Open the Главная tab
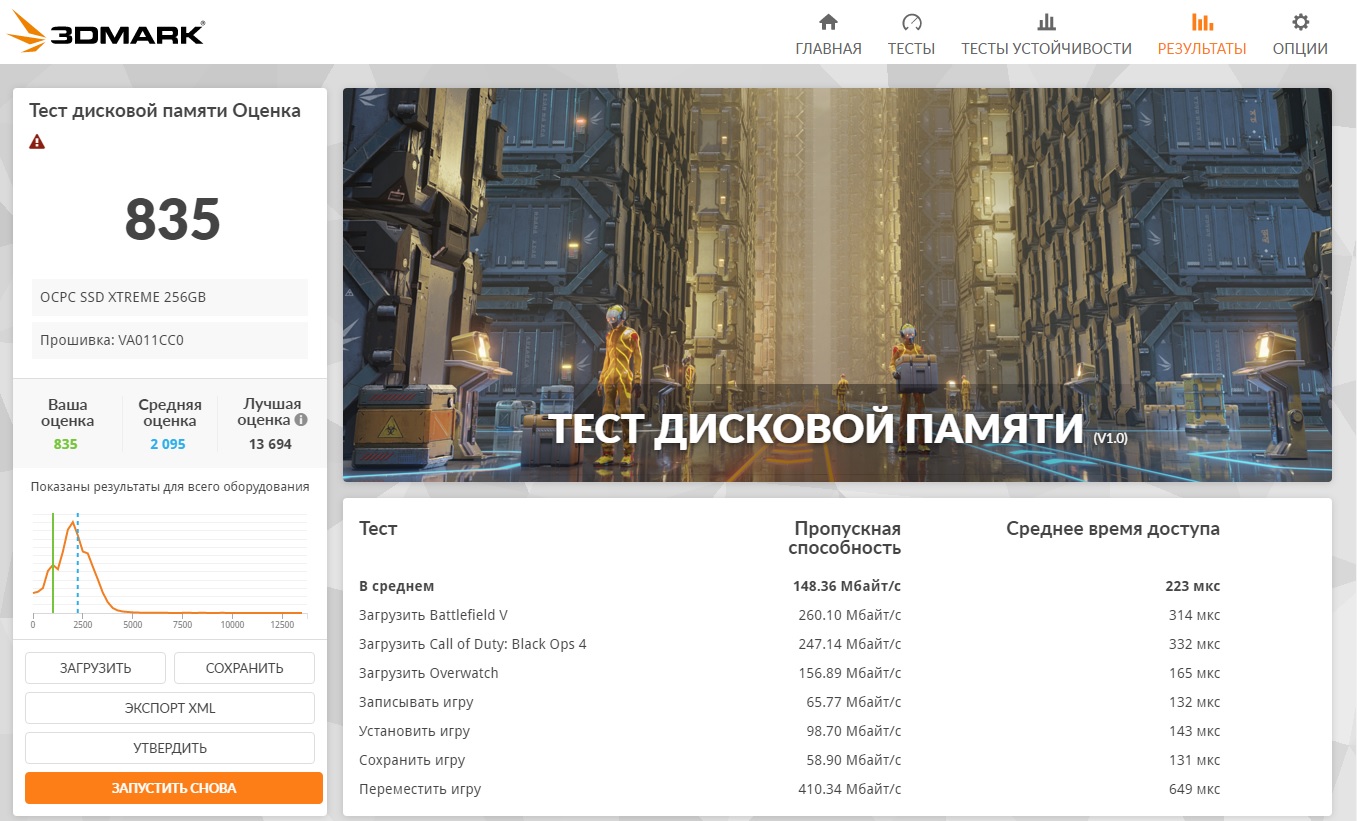Screen dimensions: 1357x821 (828, 48)
